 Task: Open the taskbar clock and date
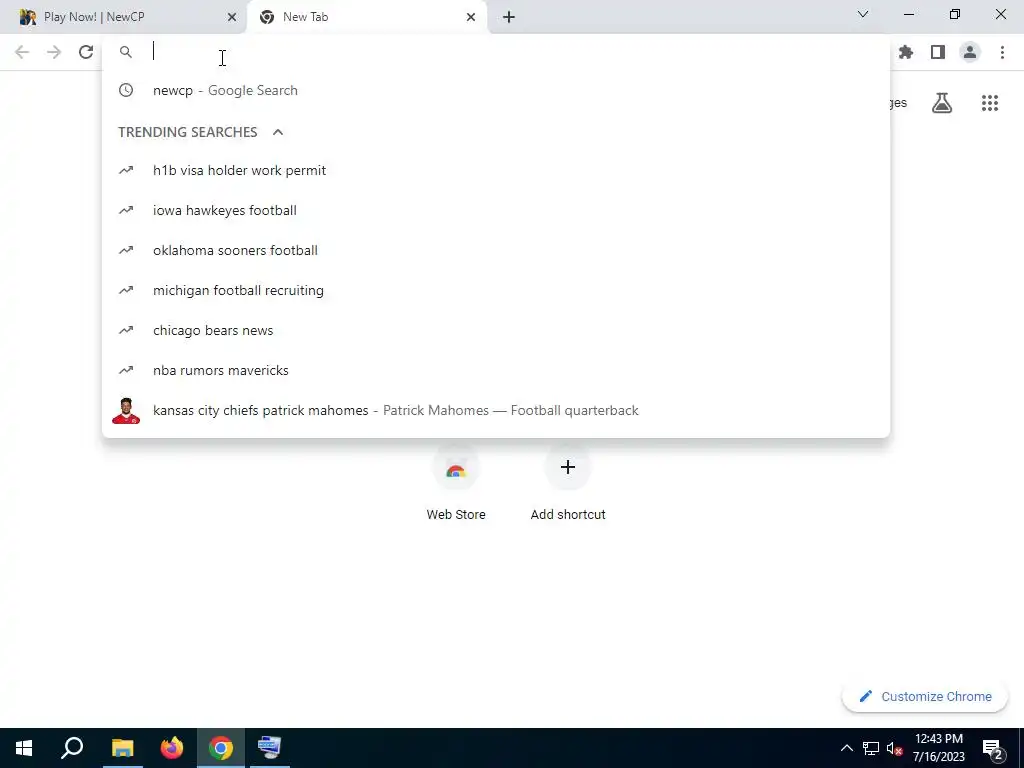point(938,748)
